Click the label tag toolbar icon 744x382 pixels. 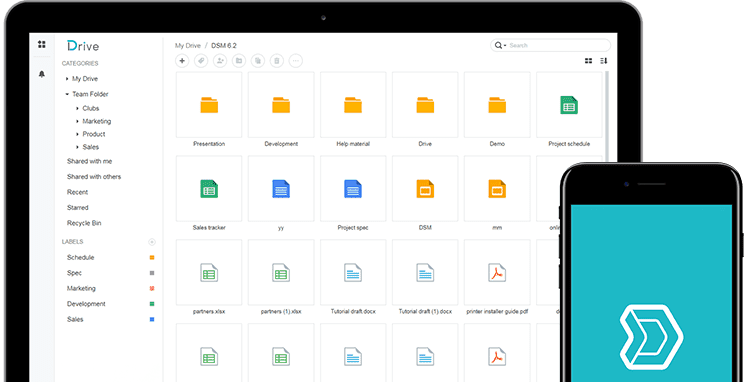[201, 61]
